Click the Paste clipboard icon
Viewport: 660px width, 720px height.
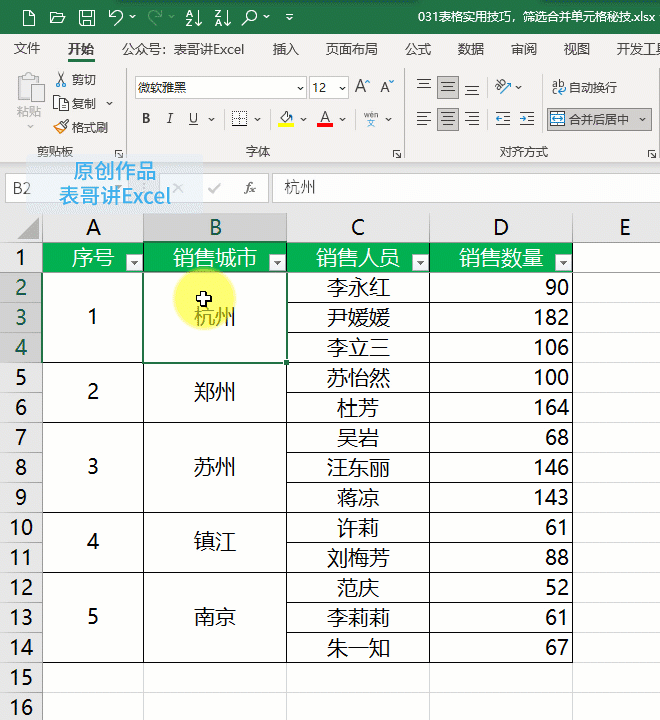[30, 88]
